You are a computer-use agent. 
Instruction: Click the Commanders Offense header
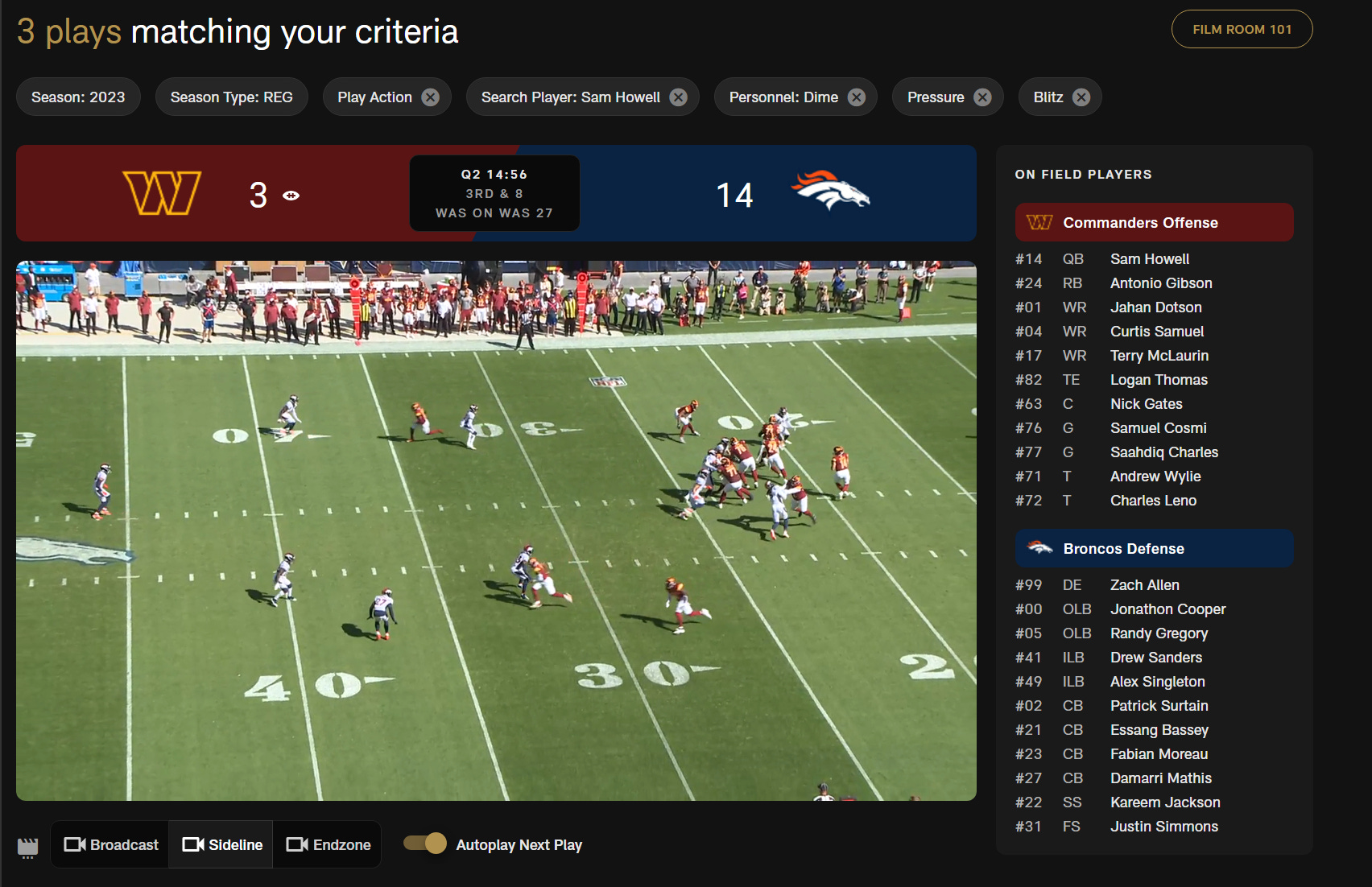1155,222
